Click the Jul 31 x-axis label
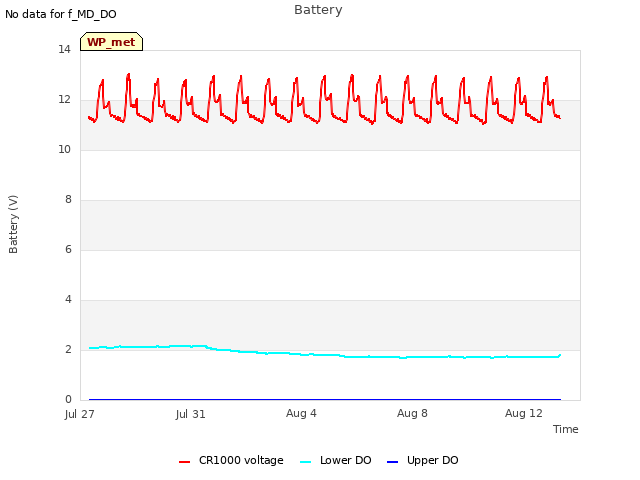Viewport: 640px width, 480px height. point(191,414)
